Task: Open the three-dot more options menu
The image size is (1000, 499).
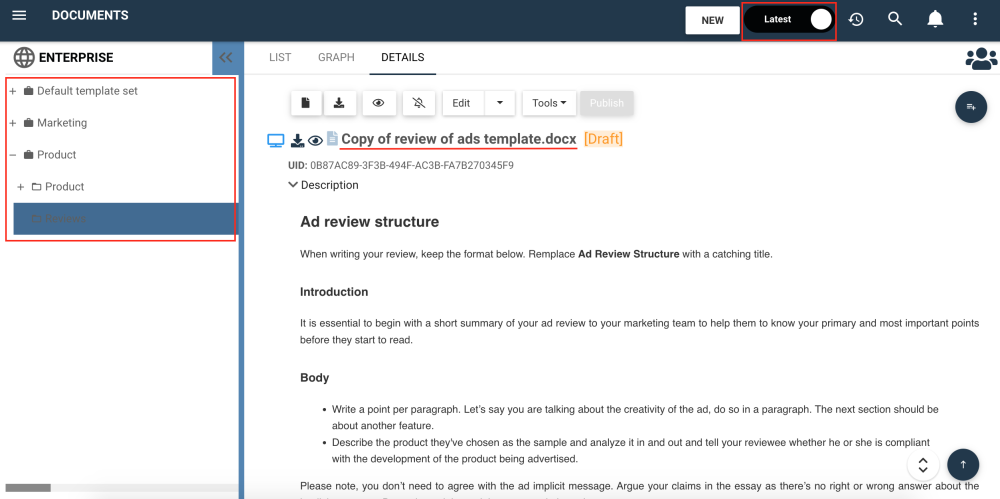Action: click(x=974, y=19)
